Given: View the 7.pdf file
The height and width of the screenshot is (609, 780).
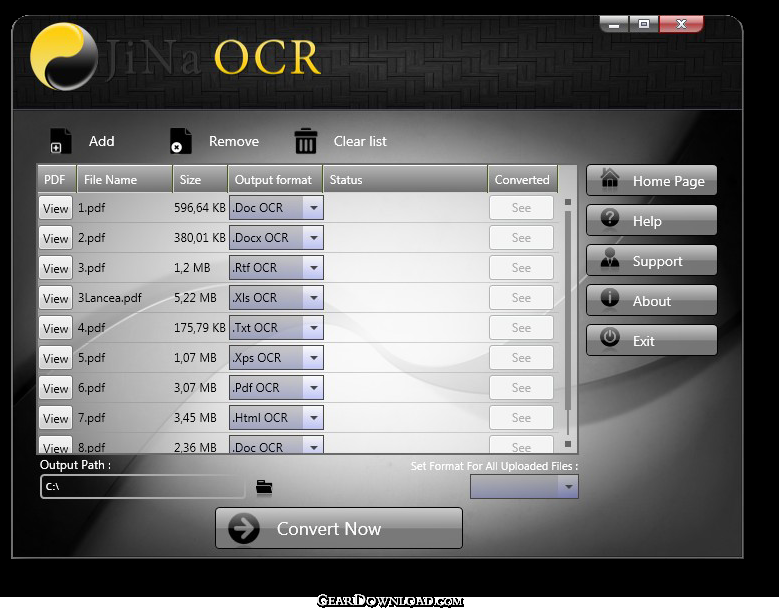Looking at the screenshot, I should pos(56,418).
